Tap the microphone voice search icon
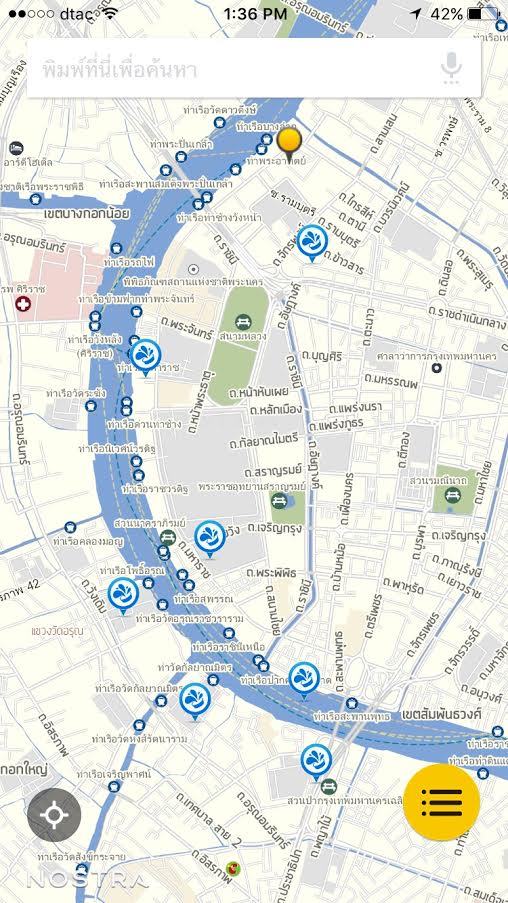 point(451,68)
